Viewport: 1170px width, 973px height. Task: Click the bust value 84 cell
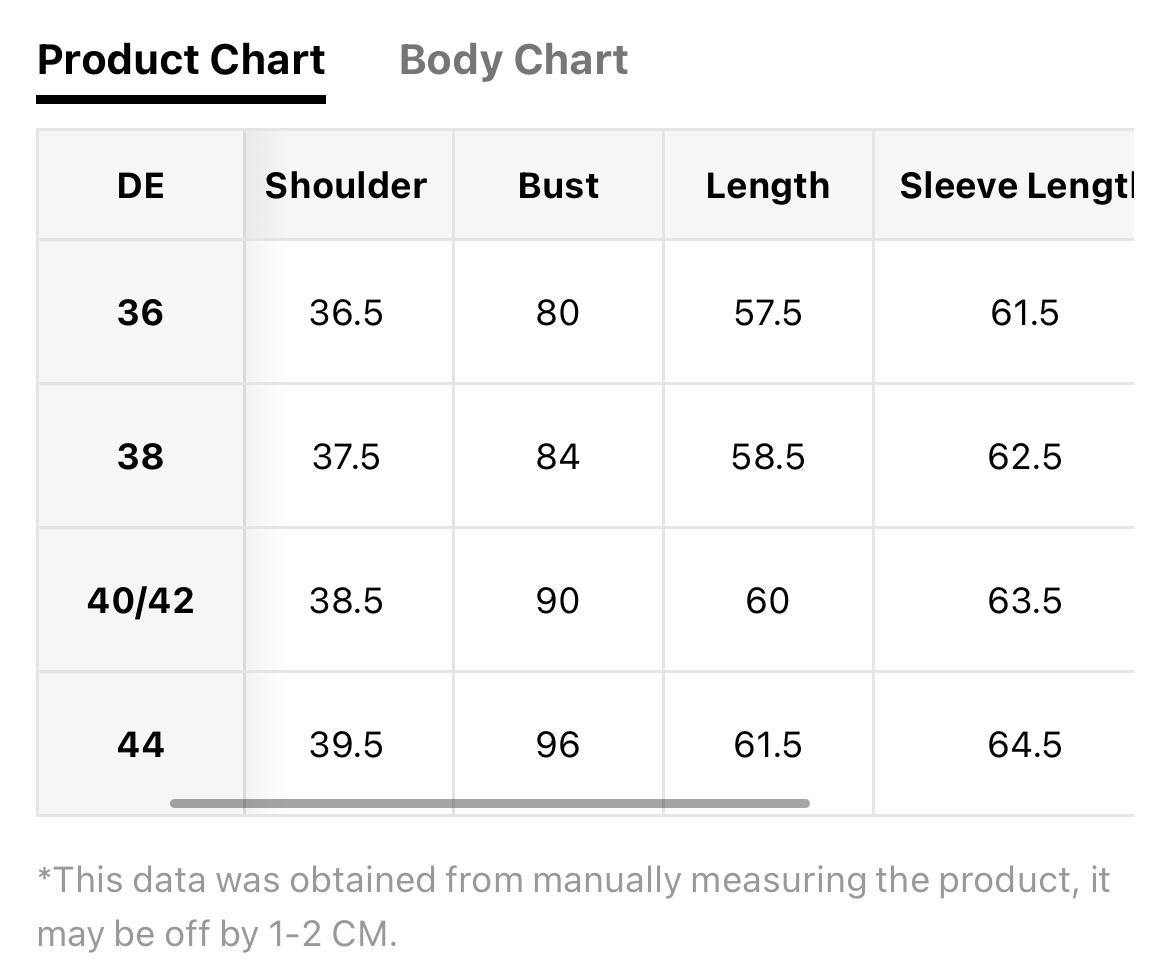tap(558, 456)
